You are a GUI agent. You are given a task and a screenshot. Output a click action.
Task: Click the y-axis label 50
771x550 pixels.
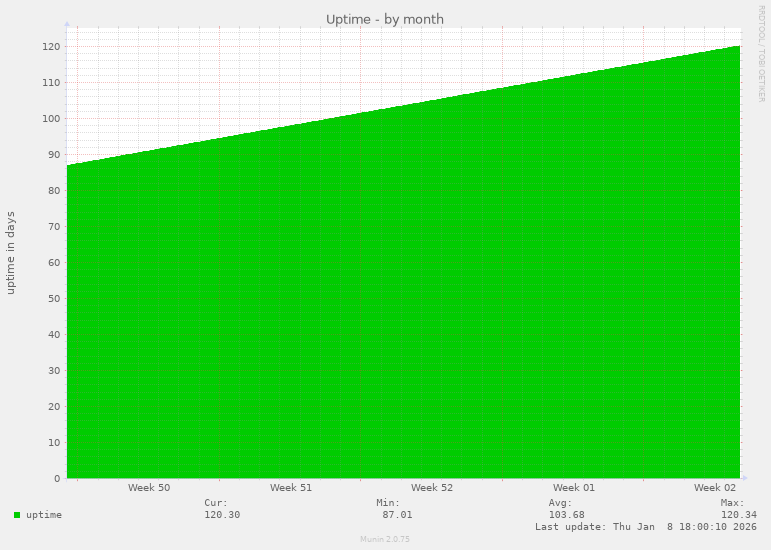[54, 298]
